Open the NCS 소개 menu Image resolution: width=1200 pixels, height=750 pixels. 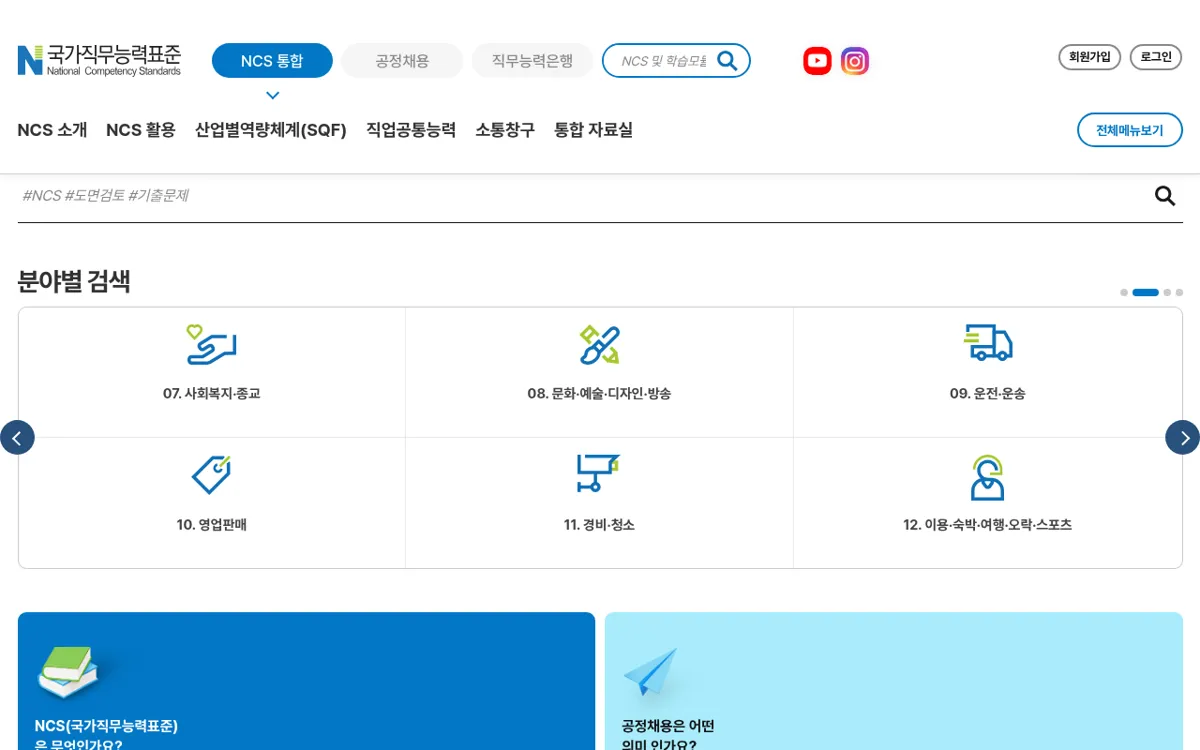[52, 130]
